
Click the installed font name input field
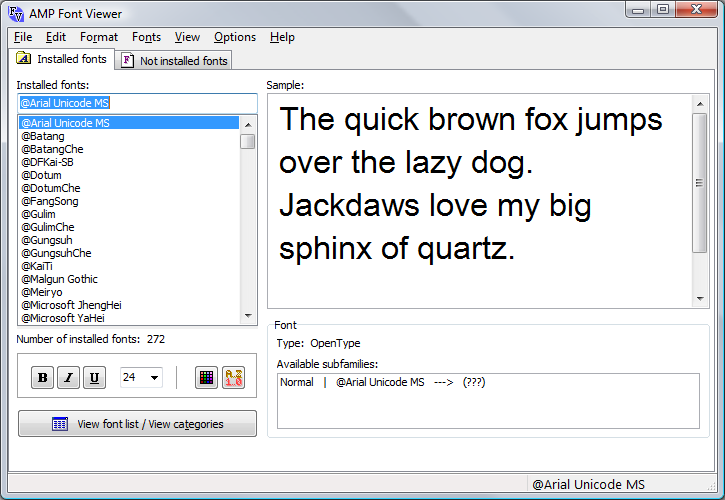pyautogui.click(x=137, y=103)
